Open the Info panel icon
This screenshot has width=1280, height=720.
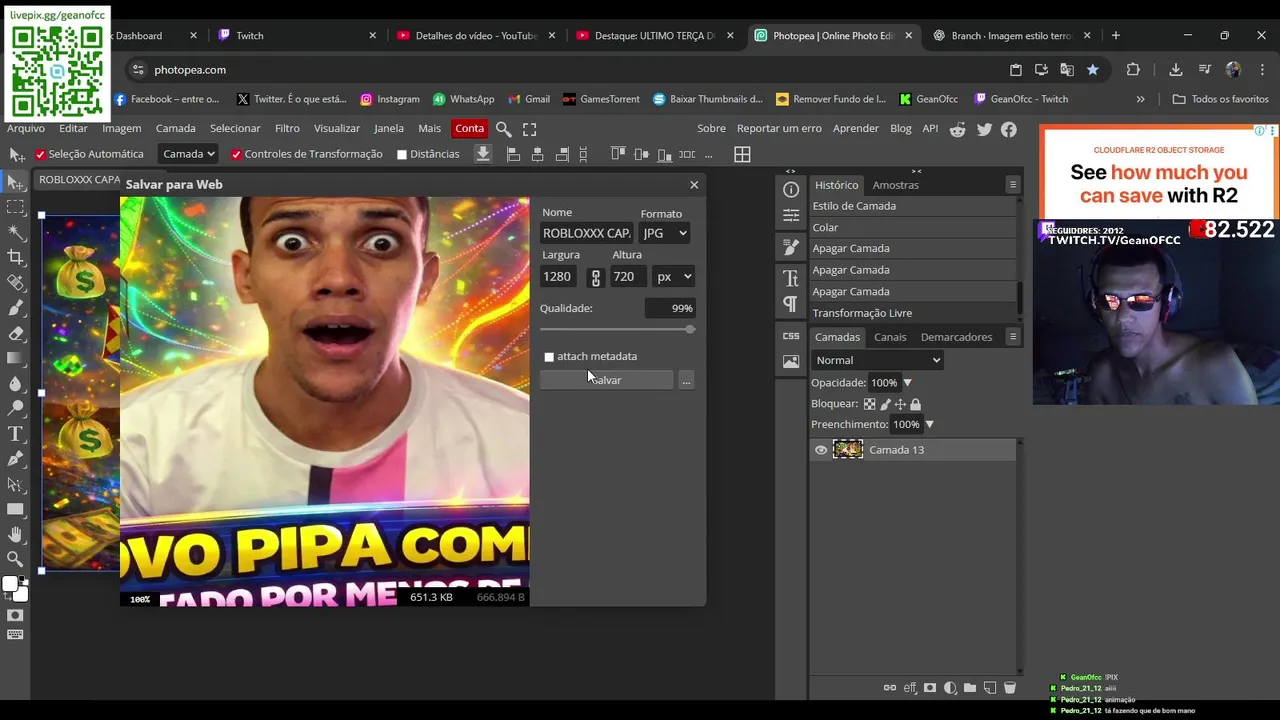[x=791, y=190]
